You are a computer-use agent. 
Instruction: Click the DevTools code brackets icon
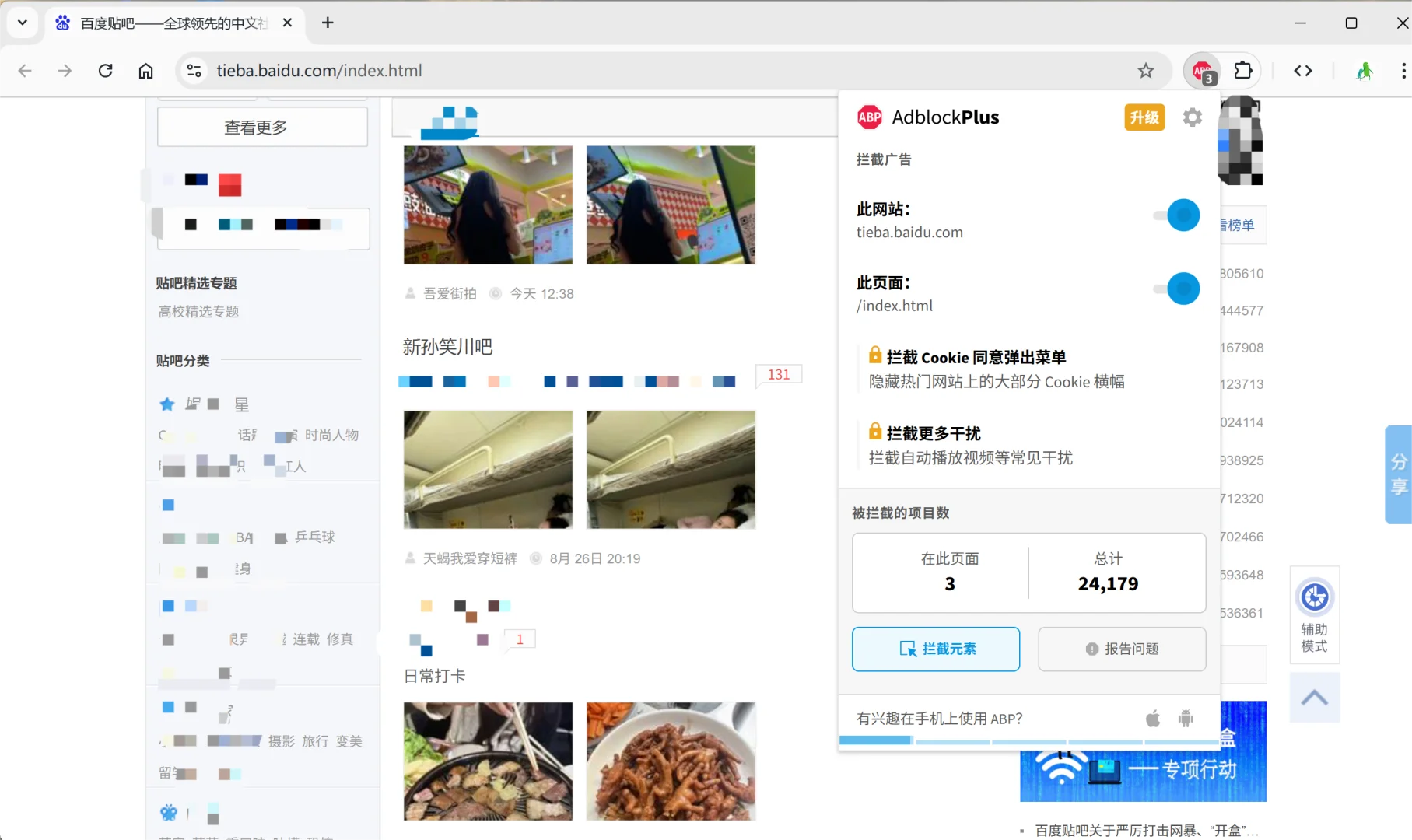point(1304,70)
